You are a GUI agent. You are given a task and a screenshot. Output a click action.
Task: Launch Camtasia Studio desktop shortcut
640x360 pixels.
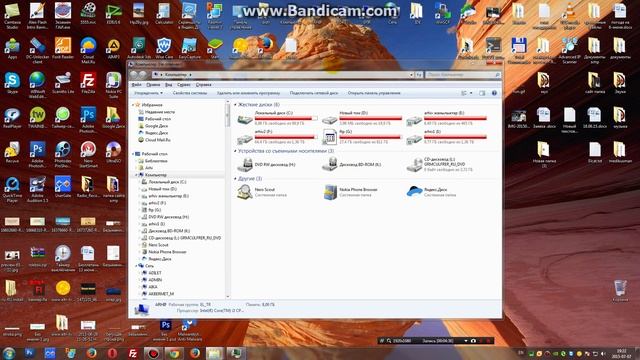[x=12, y=16]
